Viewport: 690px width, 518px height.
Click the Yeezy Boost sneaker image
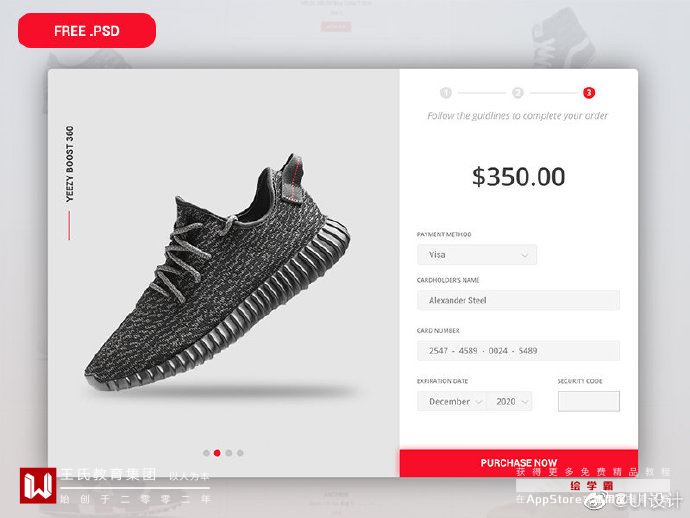[217, 273]
